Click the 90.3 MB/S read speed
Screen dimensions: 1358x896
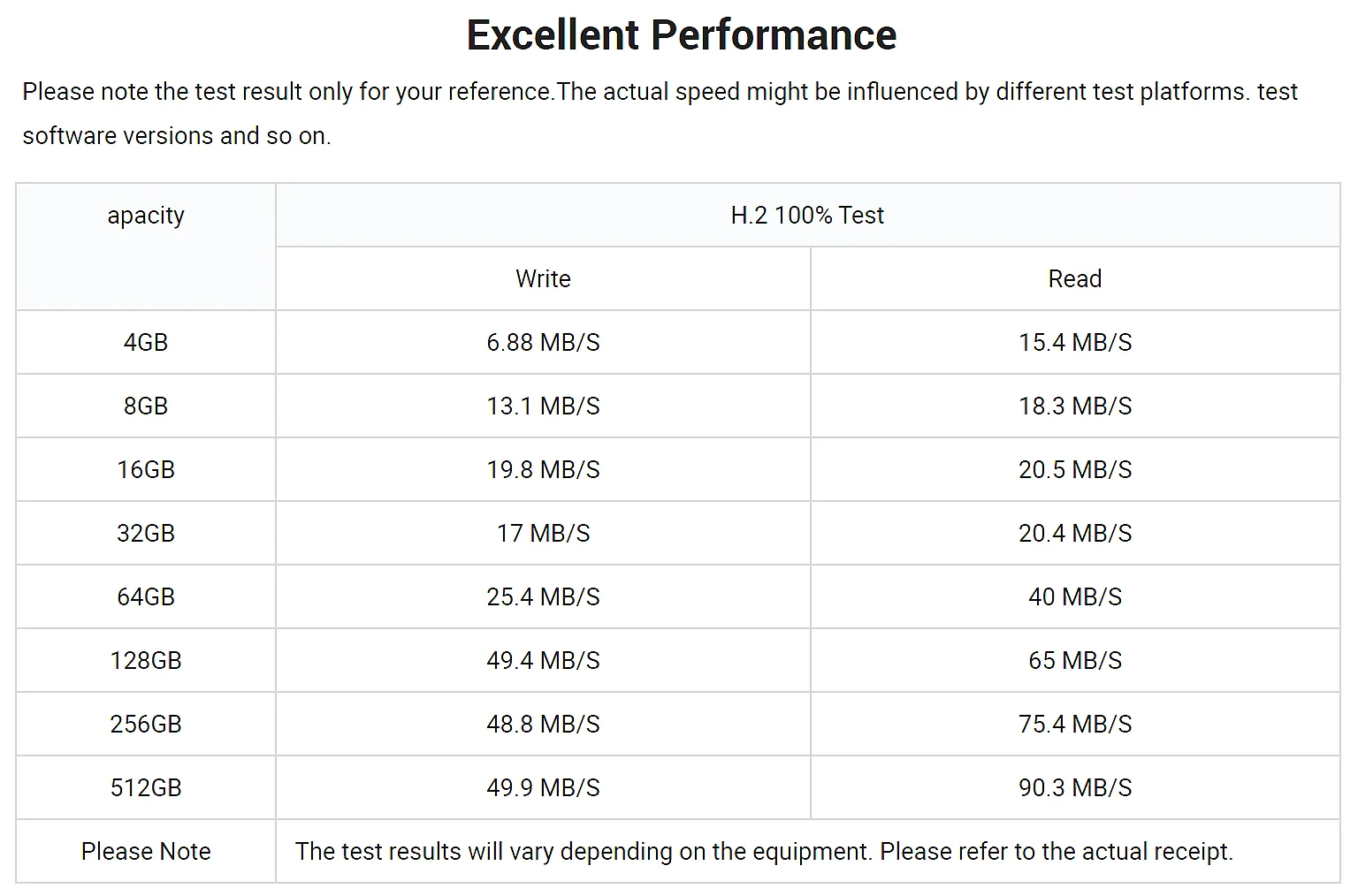point(1074,788)
